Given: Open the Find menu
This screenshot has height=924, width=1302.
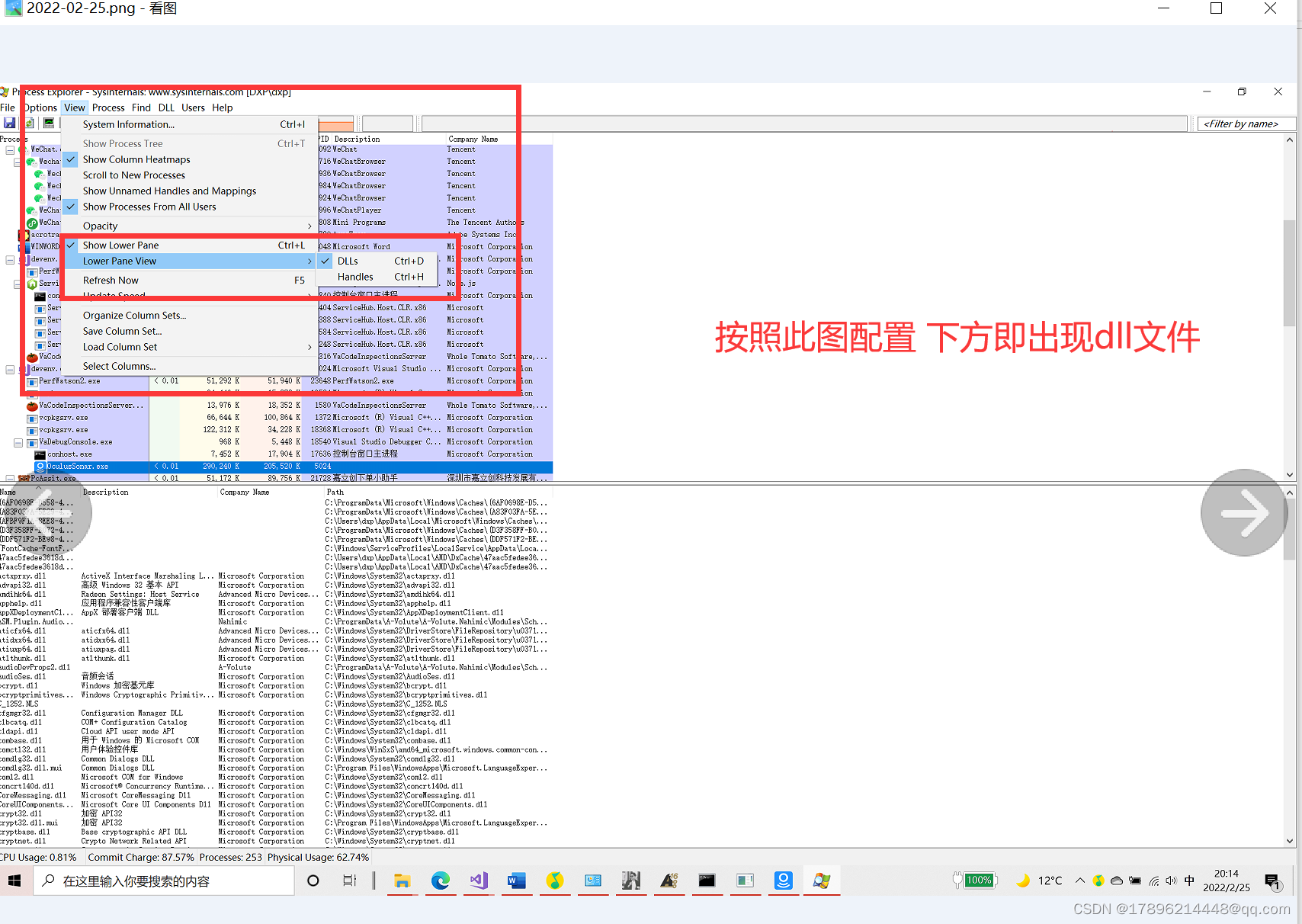Looking at the screenshot, I should [141, 107].
